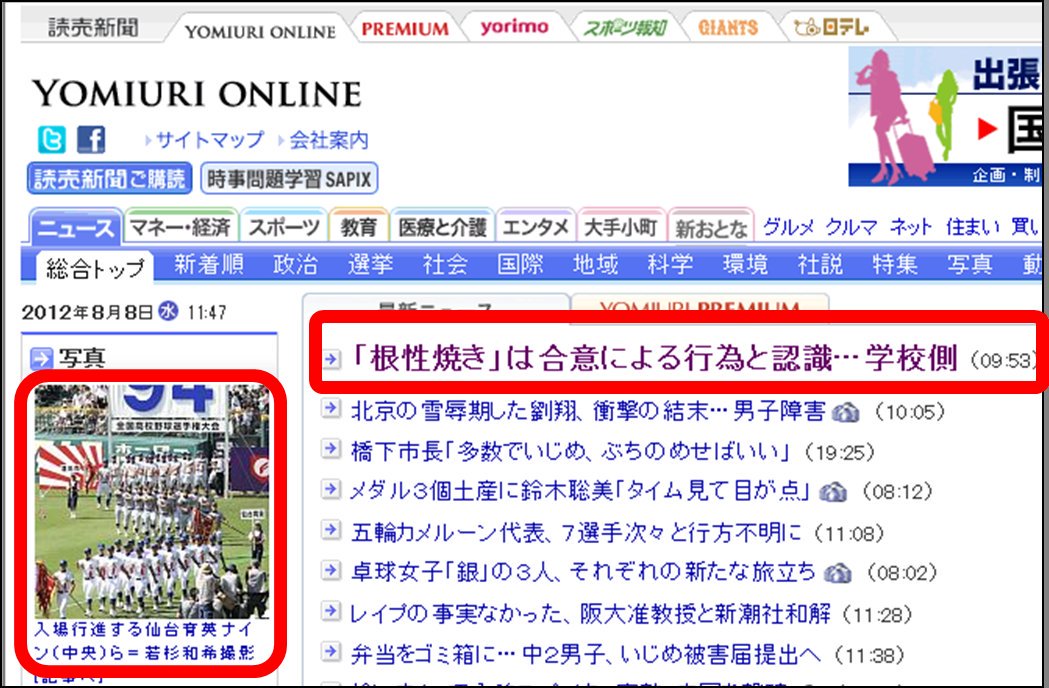Select 地域 in the sub navigation

[x=595, y=264]
